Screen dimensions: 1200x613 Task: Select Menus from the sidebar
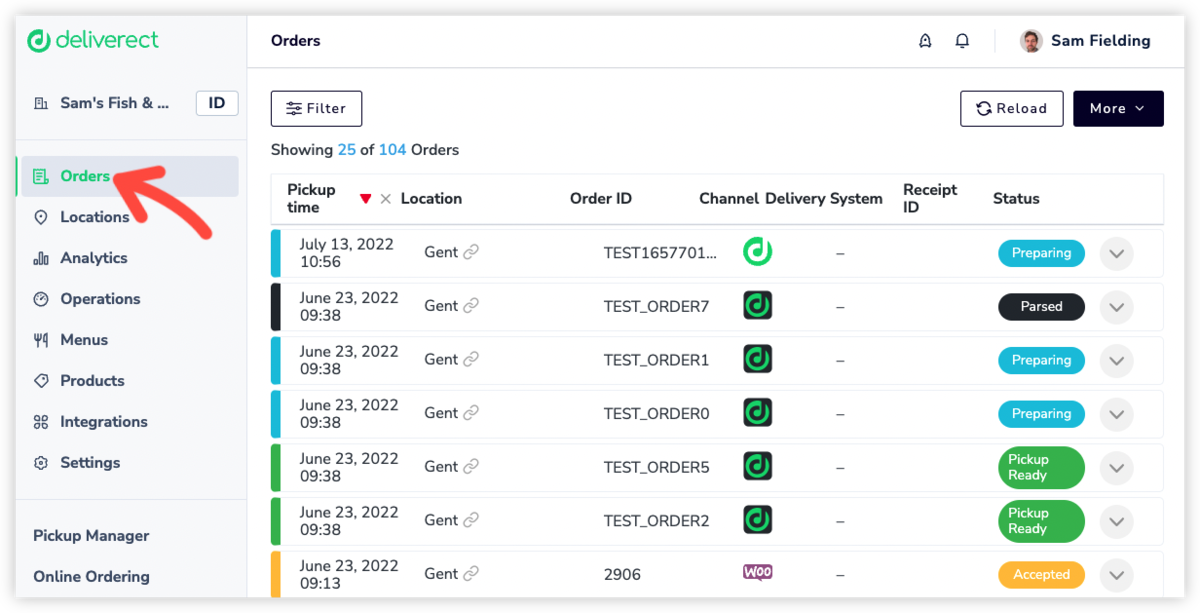click(x=84, y=340)
